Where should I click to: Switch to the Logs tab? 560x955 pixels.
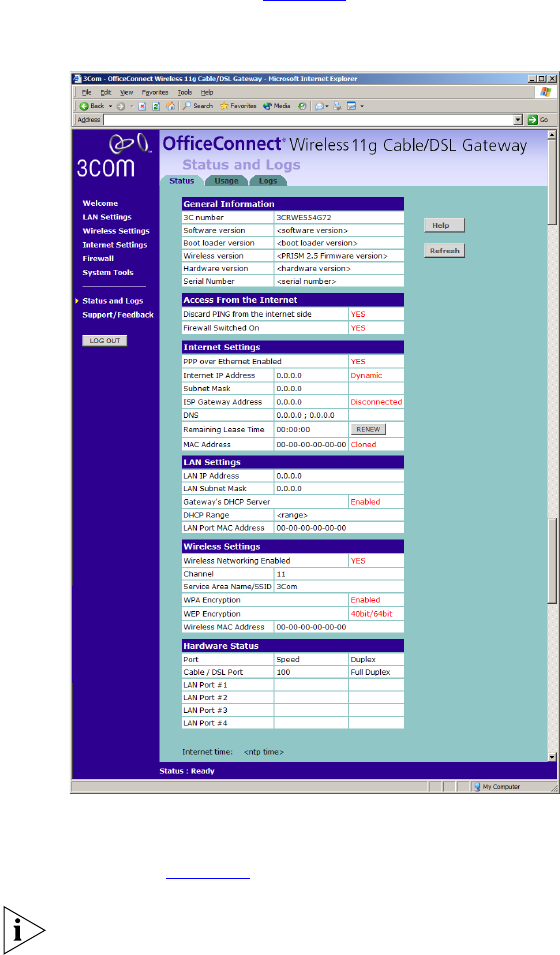[x=268, y=181]
